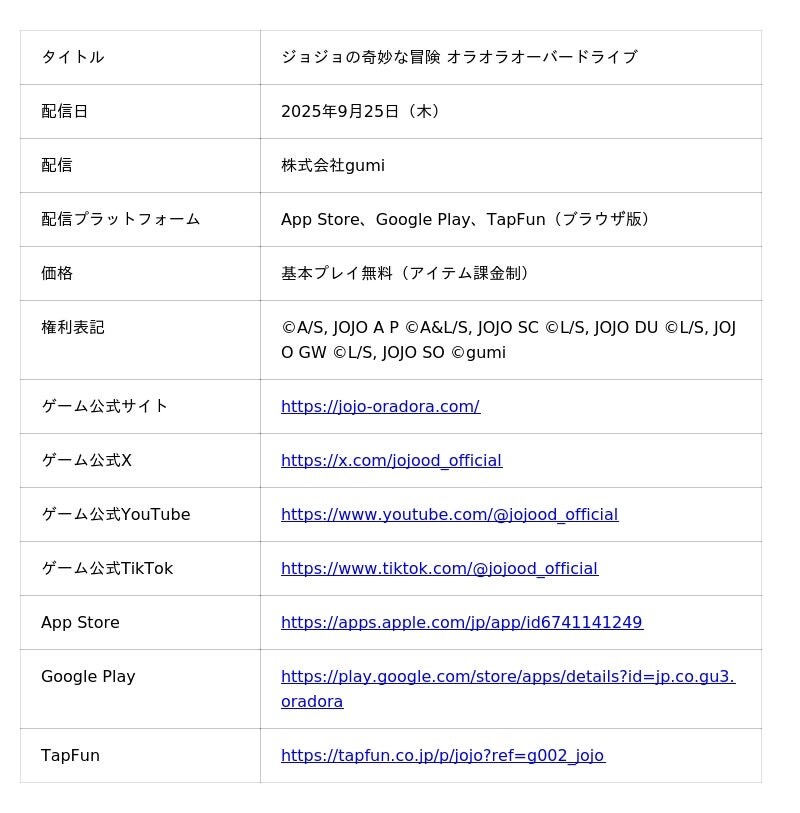Open the jojo-oradora.com official site link
This screenshot has width=800, height=813.
point(380,406)
